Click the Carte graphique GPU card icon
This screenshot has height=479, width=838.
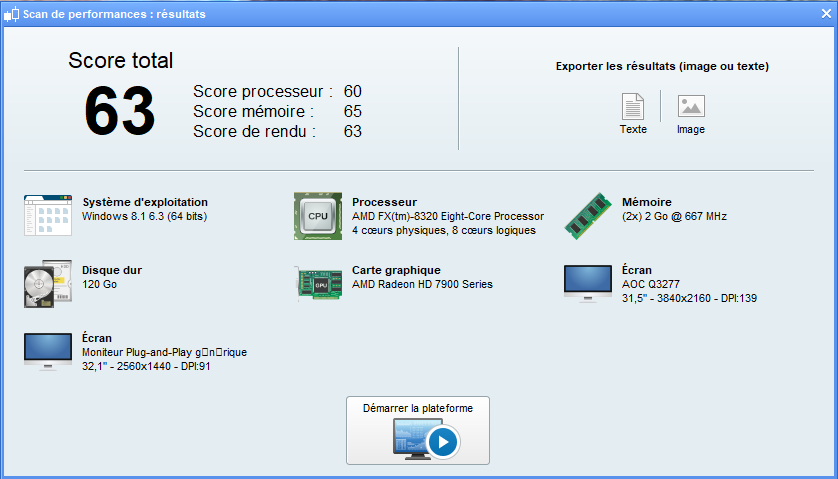(320, 284)
